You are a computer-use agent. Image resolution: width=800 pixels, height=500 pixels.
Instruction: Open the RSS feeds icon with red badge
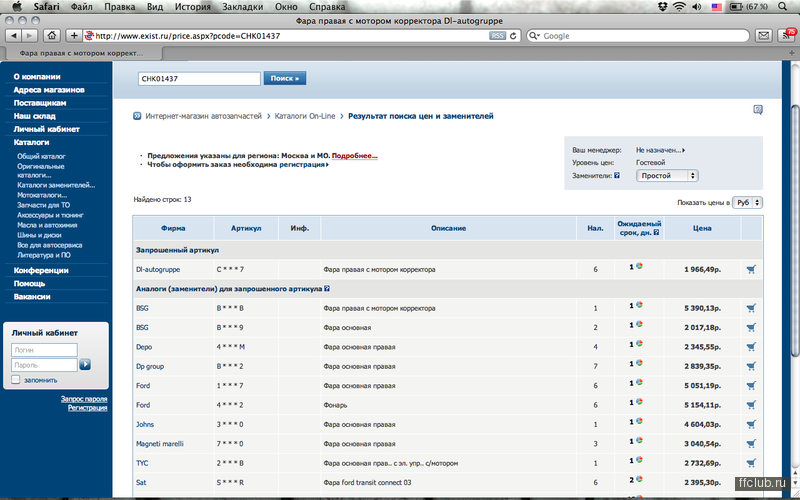tap(786, 35)
